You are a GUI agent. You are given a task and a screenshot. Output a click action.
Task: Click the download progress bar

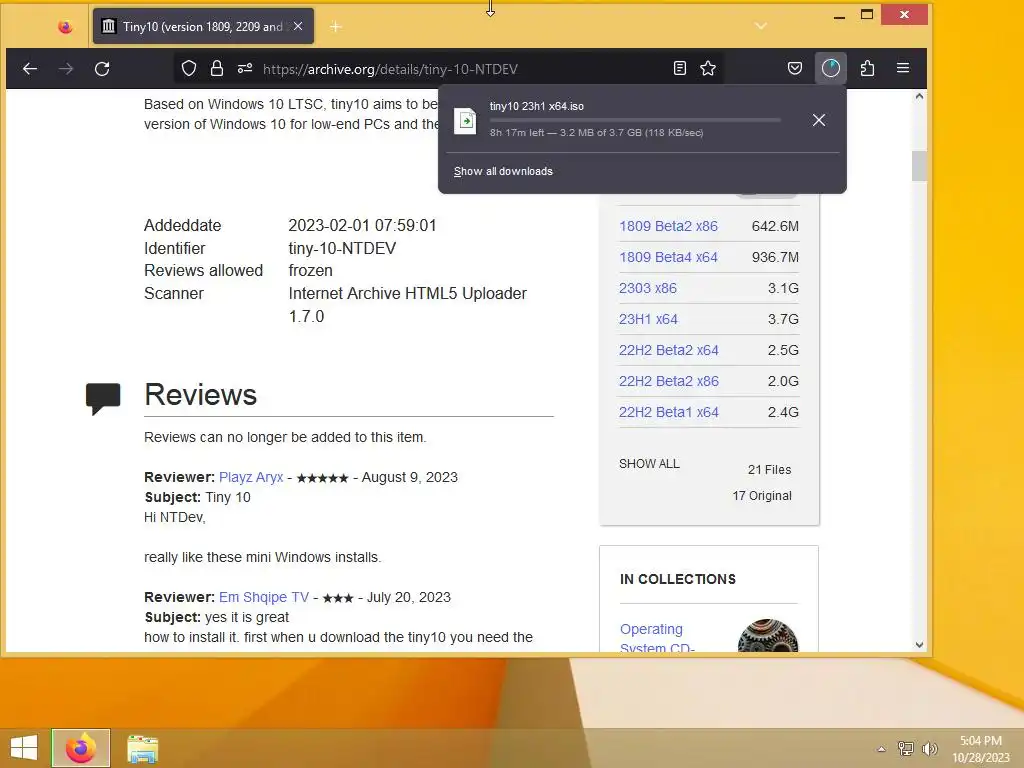[x=635, y=120]
